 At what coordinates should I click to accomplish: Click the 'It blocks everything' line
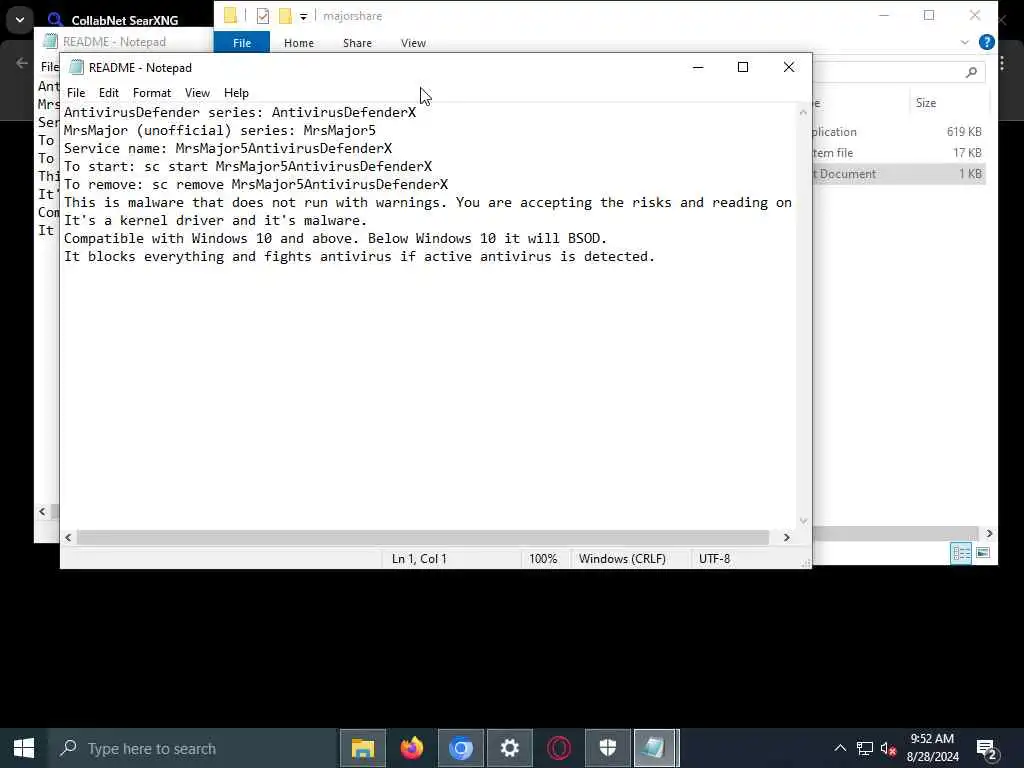pyautogui.click(x=359, y=257)
